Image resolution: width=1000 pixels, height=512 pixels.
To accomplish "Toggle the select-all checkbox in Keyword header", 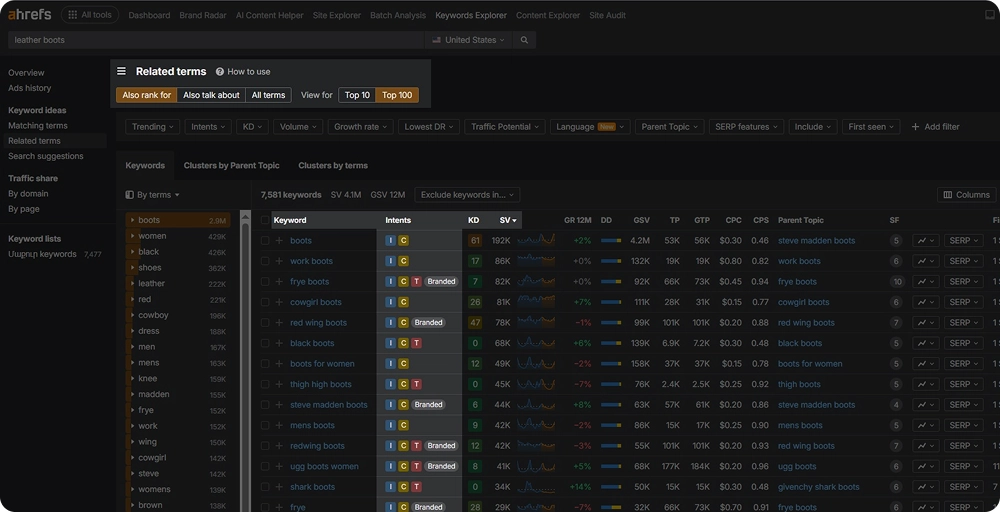I will pos(265,220).
